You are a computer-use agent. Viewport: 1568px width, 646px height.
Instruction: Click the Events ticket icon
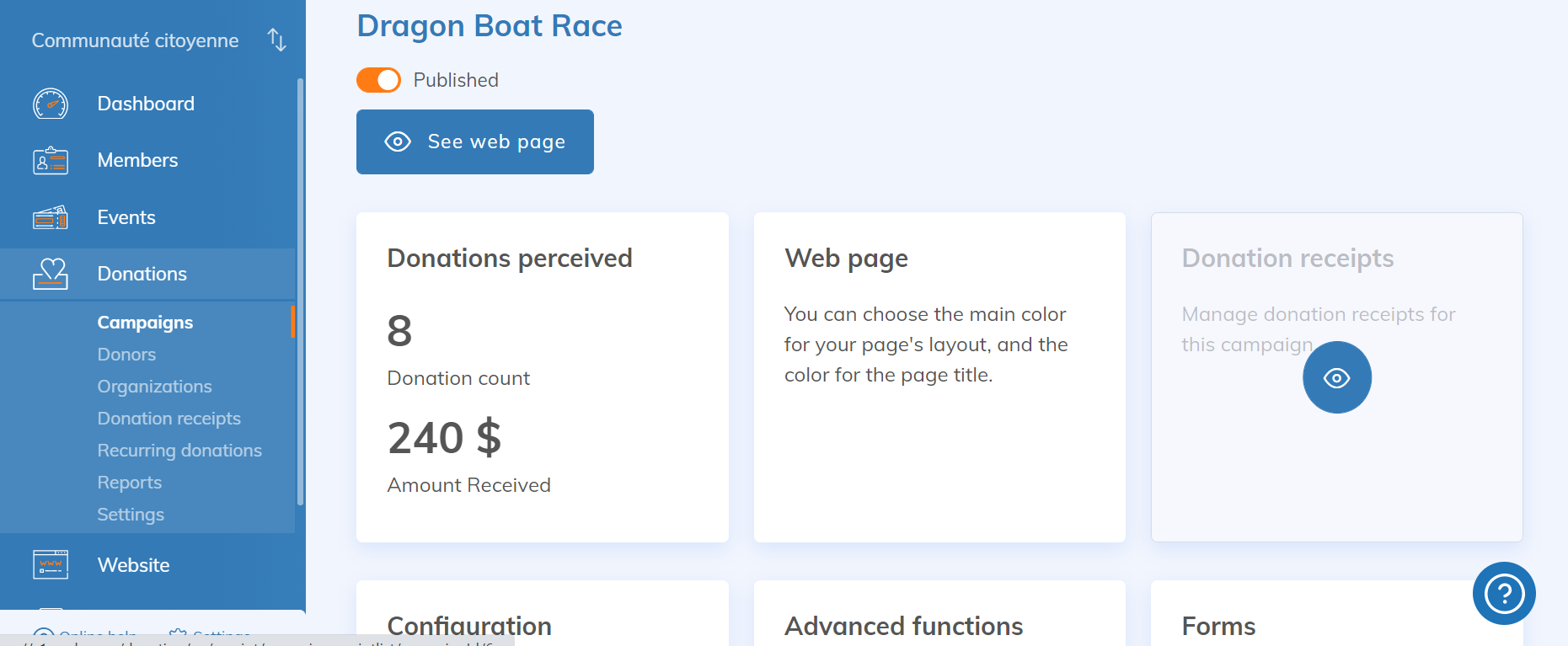pyautogui.click(x=51, y=217)
